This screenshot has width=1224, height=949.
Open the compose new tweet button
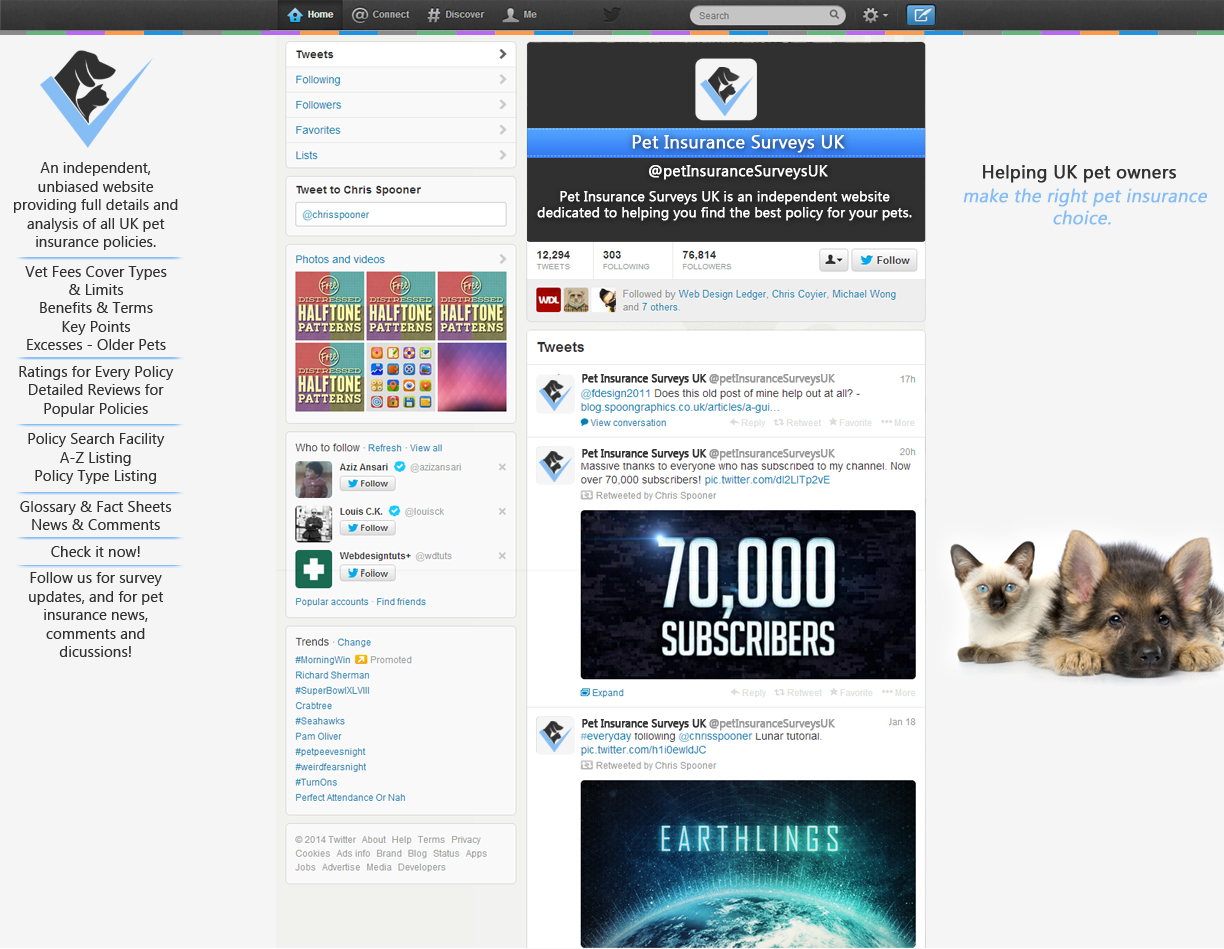click(x=921, y=15)
